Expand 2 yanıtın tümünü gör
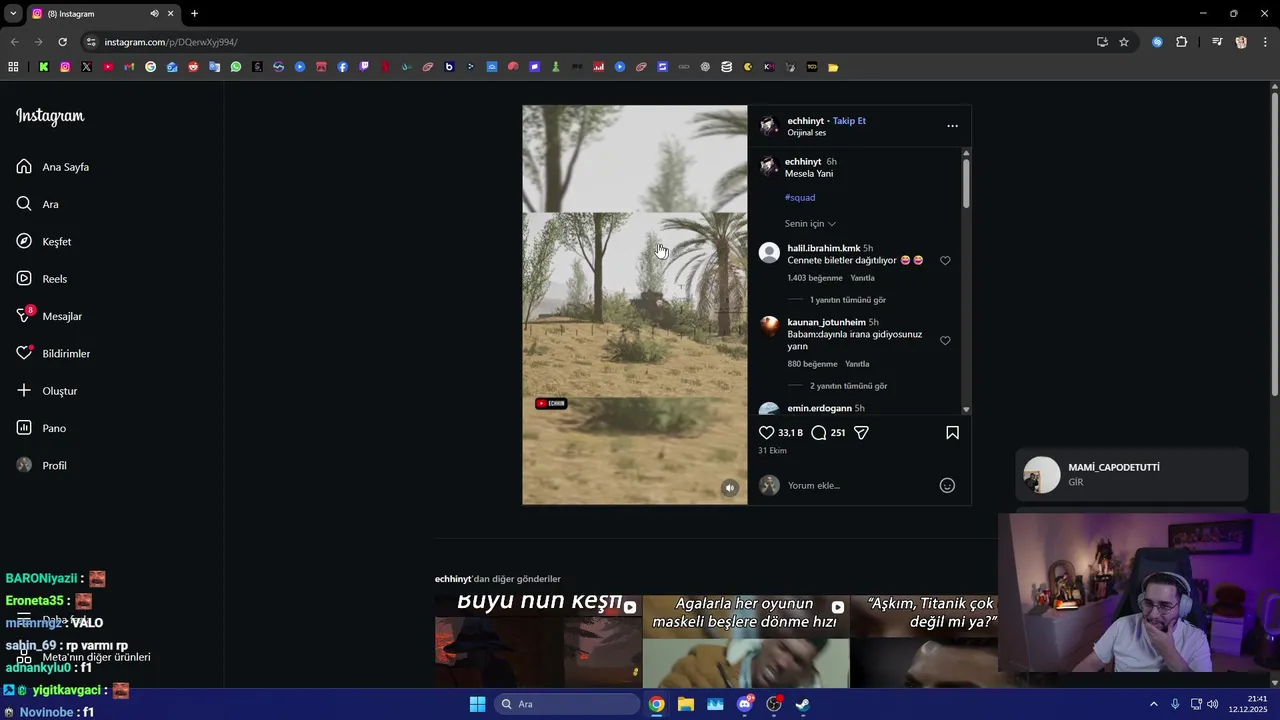This screenshot has height=720, width=1280. [848, 386]
